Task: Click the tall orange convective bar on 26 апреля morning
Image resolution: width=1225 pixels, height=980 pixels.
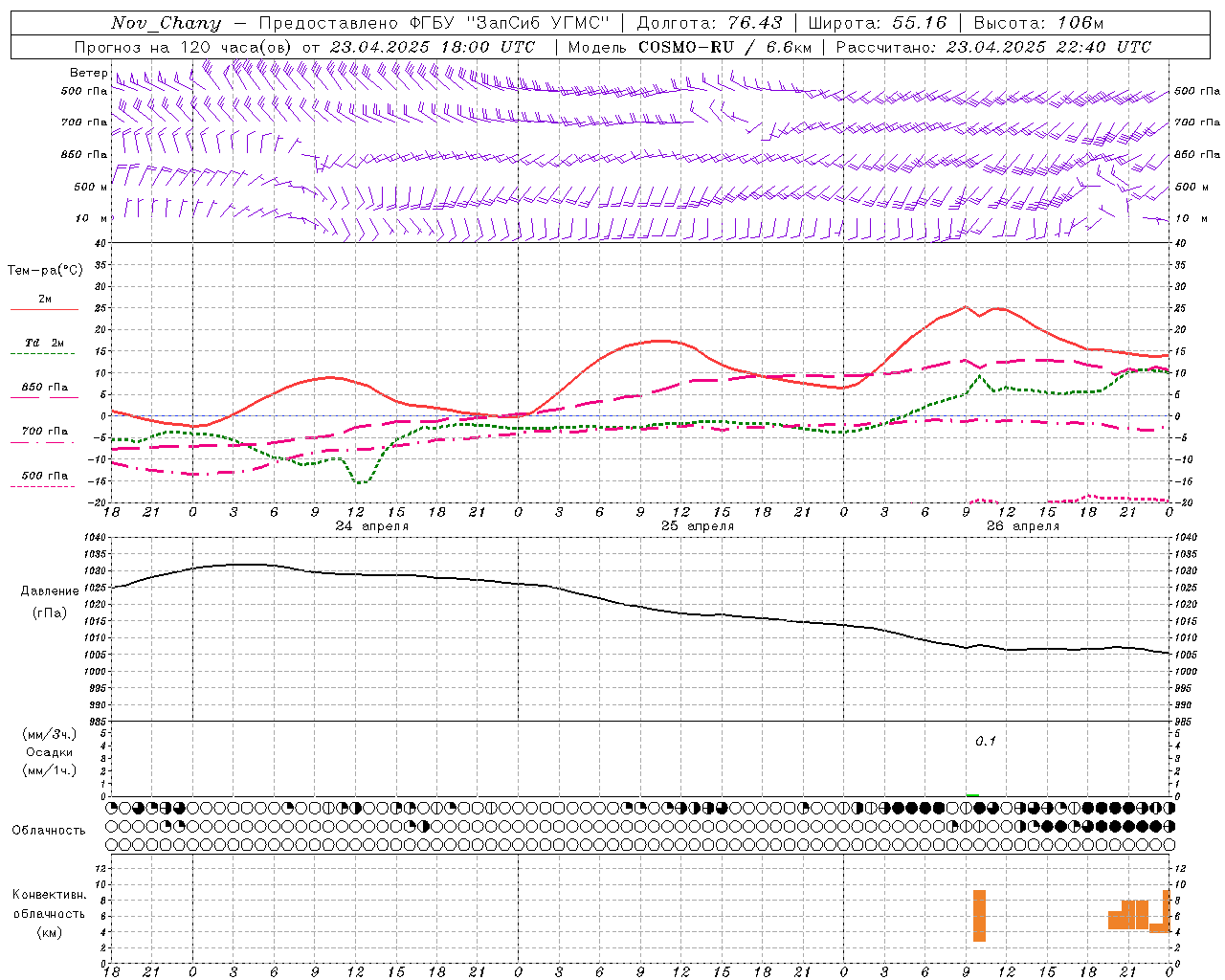Action: pyautogui.click(x=979, y=916)
